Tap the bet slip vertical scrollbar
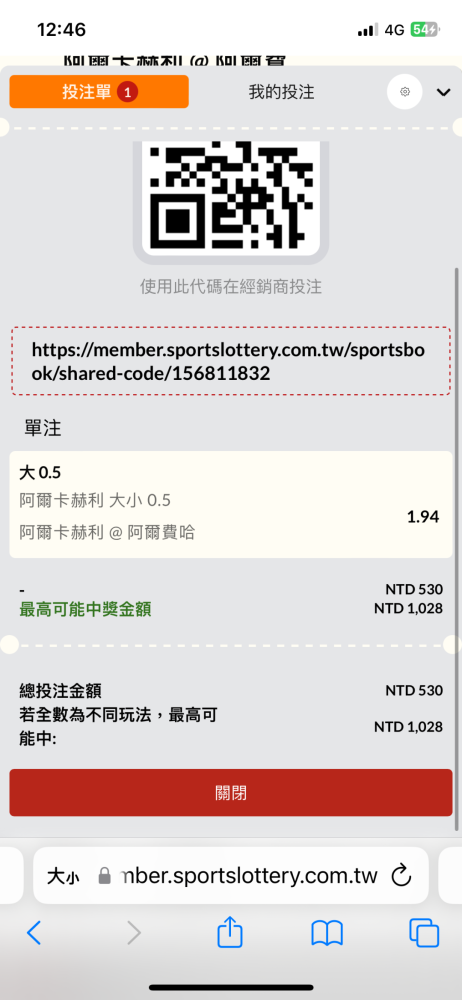This screenshot has height=1000, width=462. click(x=456, y=548)
